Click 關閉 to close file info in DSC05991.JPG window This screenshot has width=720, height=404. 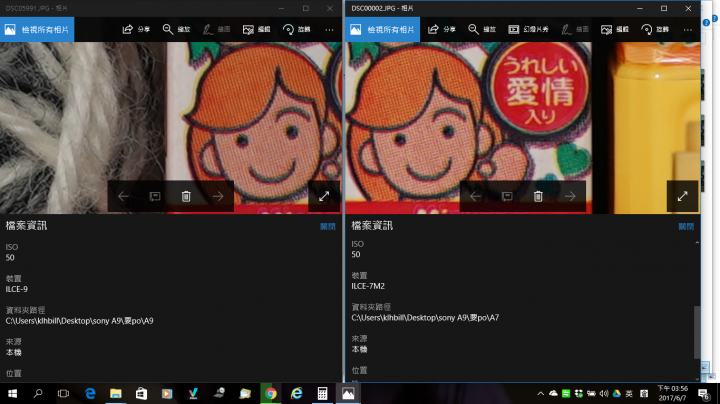click(x=328, y=226)
